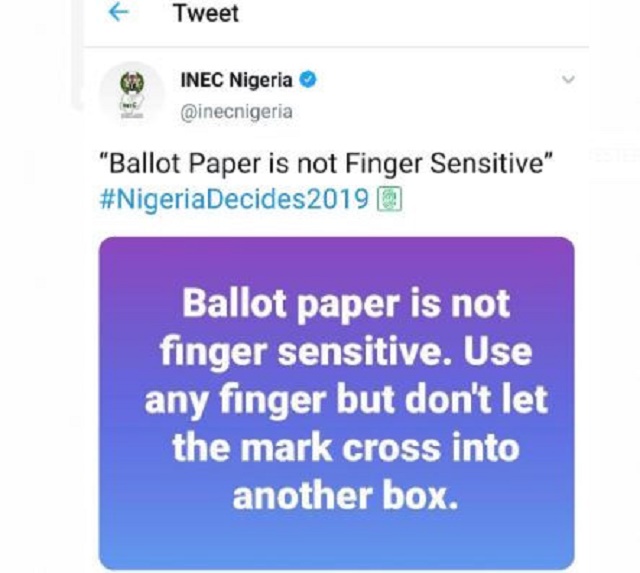The height and width of the screenshot is (573, 640).
Task: Click the ballot box emoji after hashtag
Action: click(x=389, y=199)
